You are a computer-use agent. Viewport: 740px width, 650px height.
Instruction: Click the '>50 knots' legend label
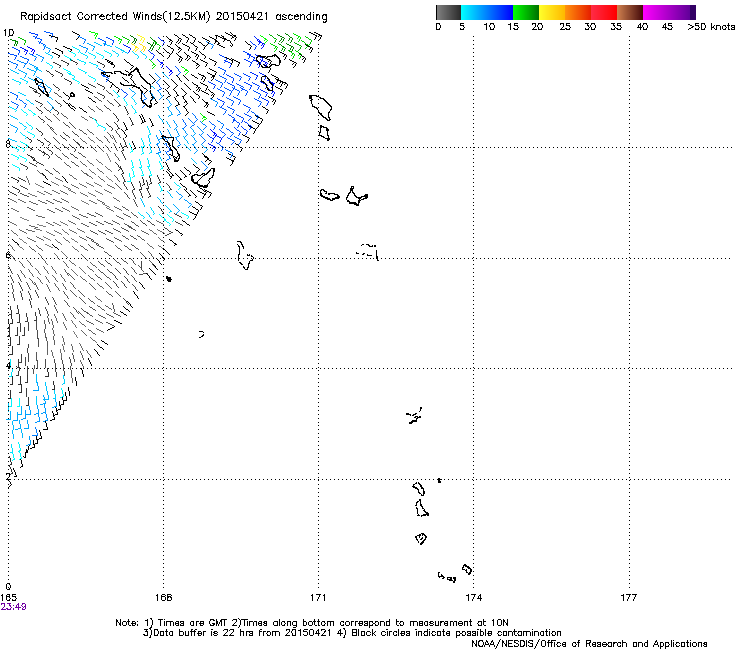point(711,27)
